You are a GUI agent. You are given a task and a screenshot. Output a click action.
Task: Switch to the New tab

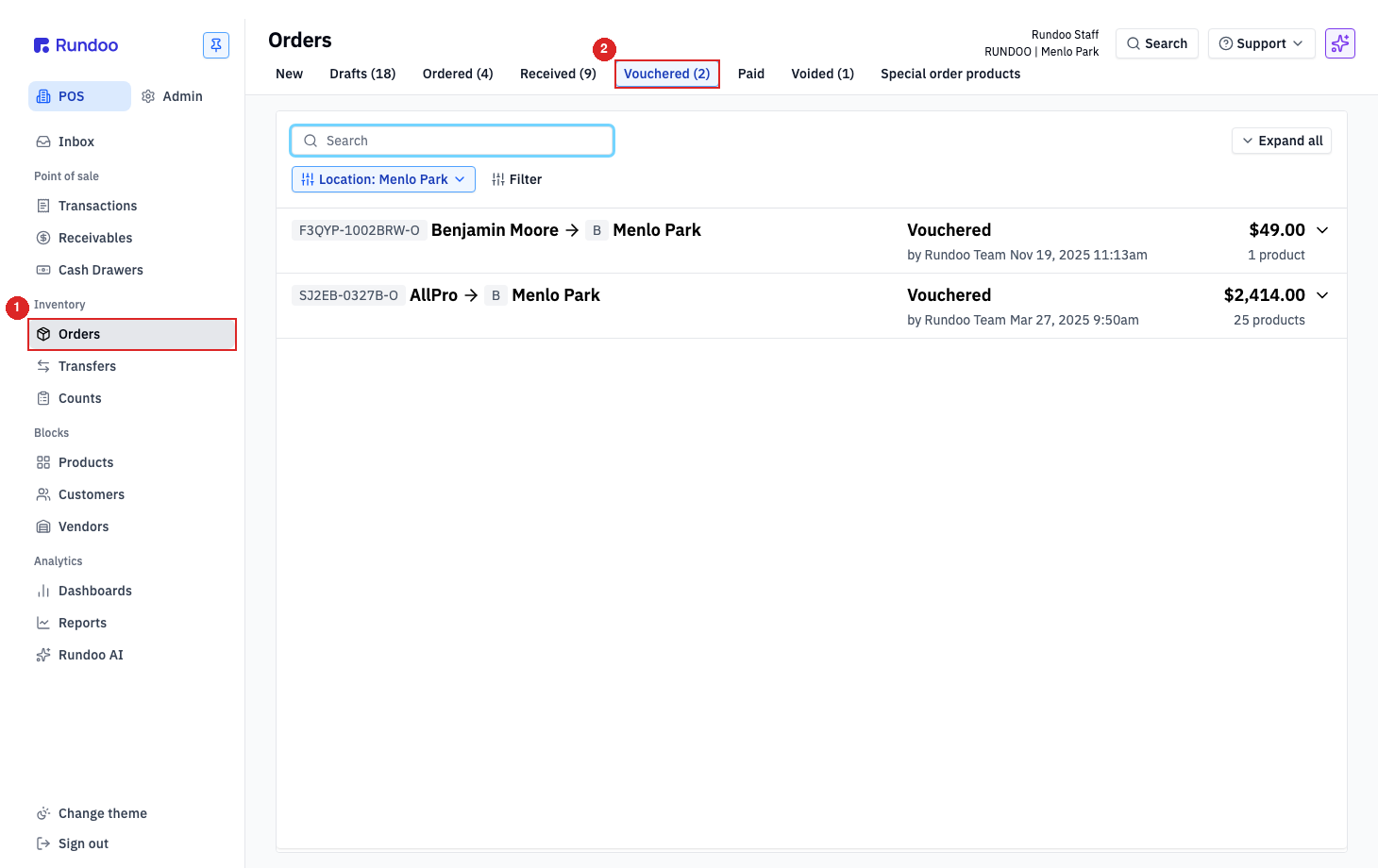289,74
